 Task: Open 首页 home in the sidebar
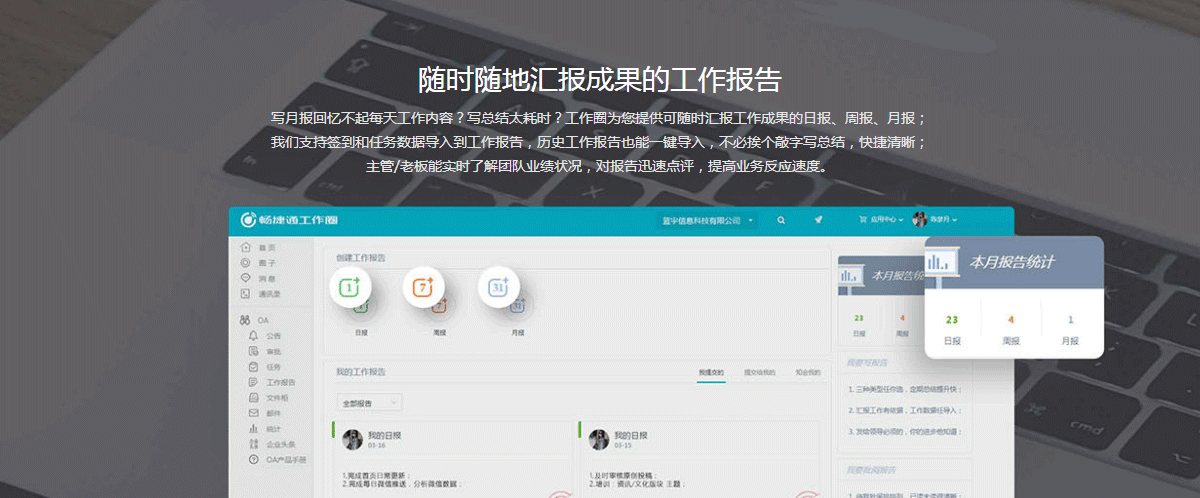point(266,247)
